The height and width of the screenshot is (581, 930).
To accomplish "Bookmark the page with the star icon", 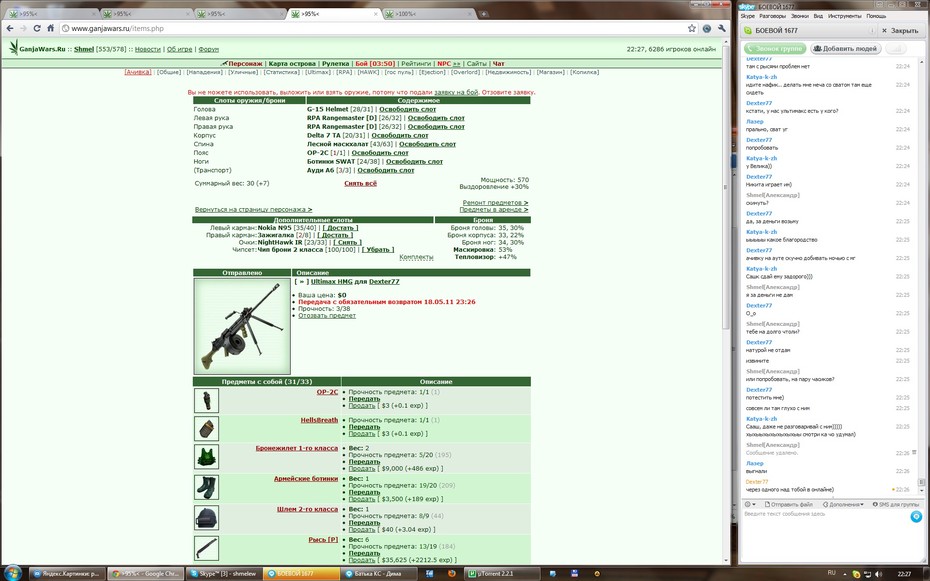I will pyautogui.click(x=692, y=28).
